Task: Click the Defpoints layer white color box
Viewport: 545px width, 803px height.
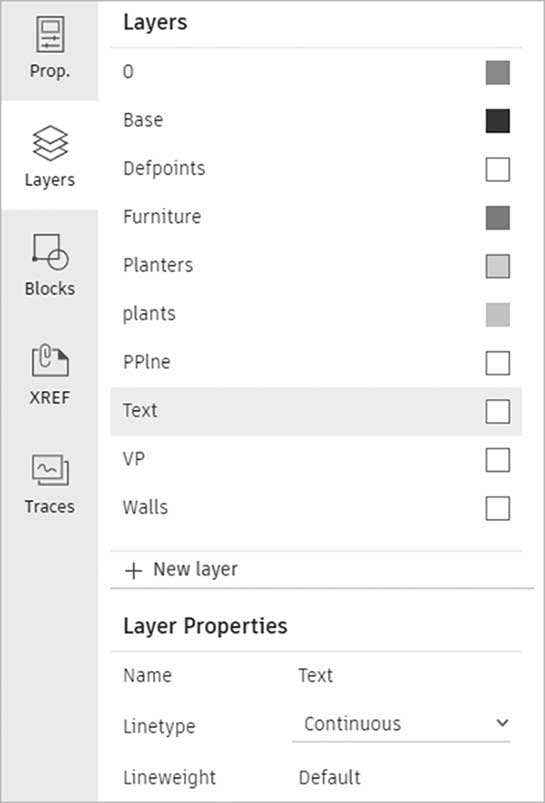Action: [497, 170]
